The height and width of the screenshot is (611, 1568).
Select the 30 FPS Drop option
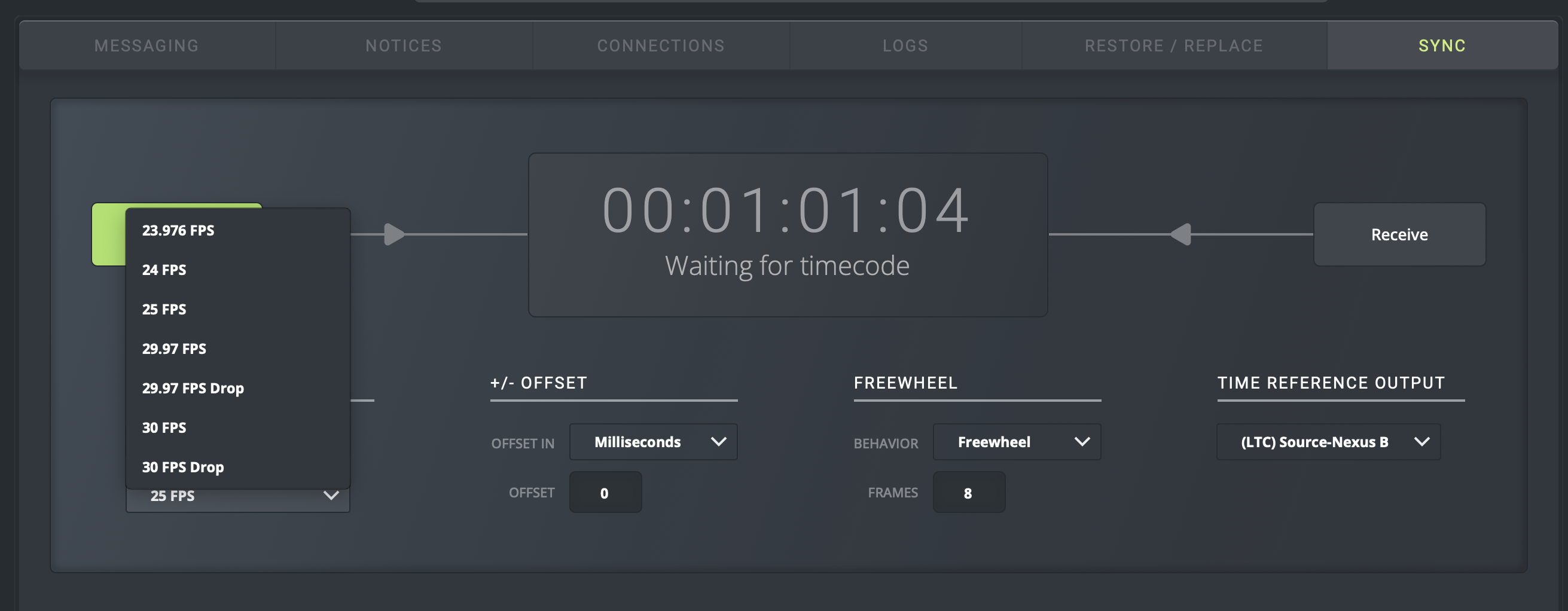click(x=183, y=468)
